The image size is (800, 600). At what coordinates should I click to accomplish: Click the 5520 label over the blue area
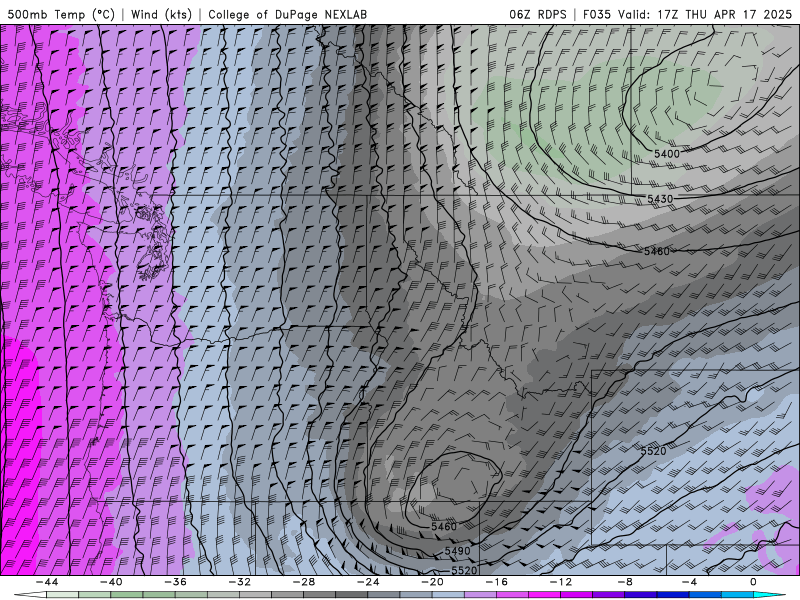tap(654, 451)
